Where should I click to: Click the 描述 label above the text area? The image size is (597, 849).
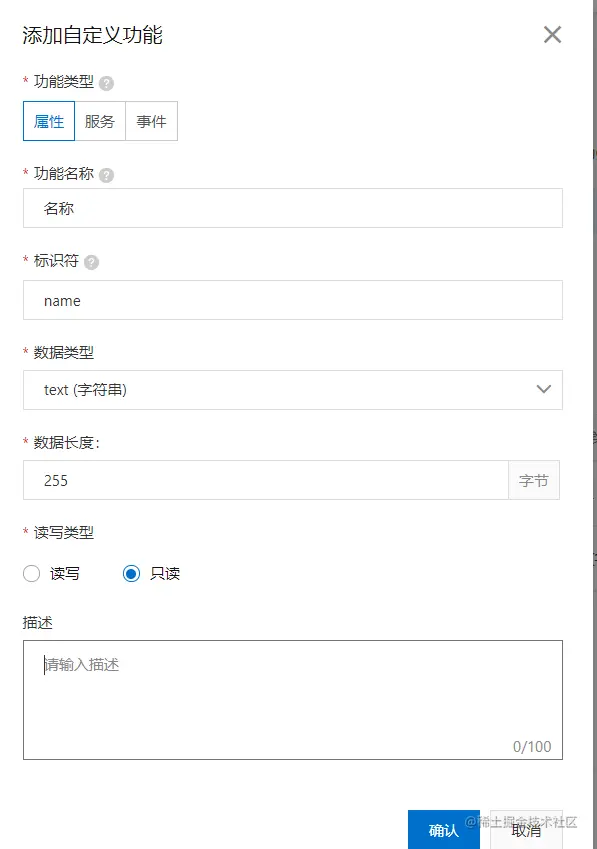38,623
